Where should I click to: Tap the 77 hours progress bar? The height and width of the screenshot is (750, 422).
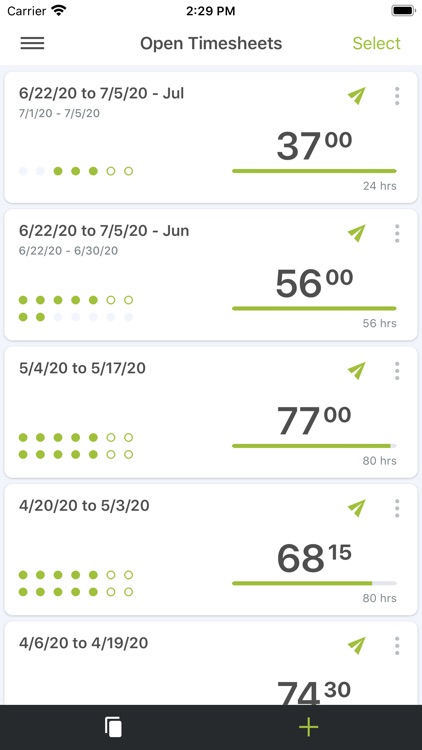coord(314,446)
